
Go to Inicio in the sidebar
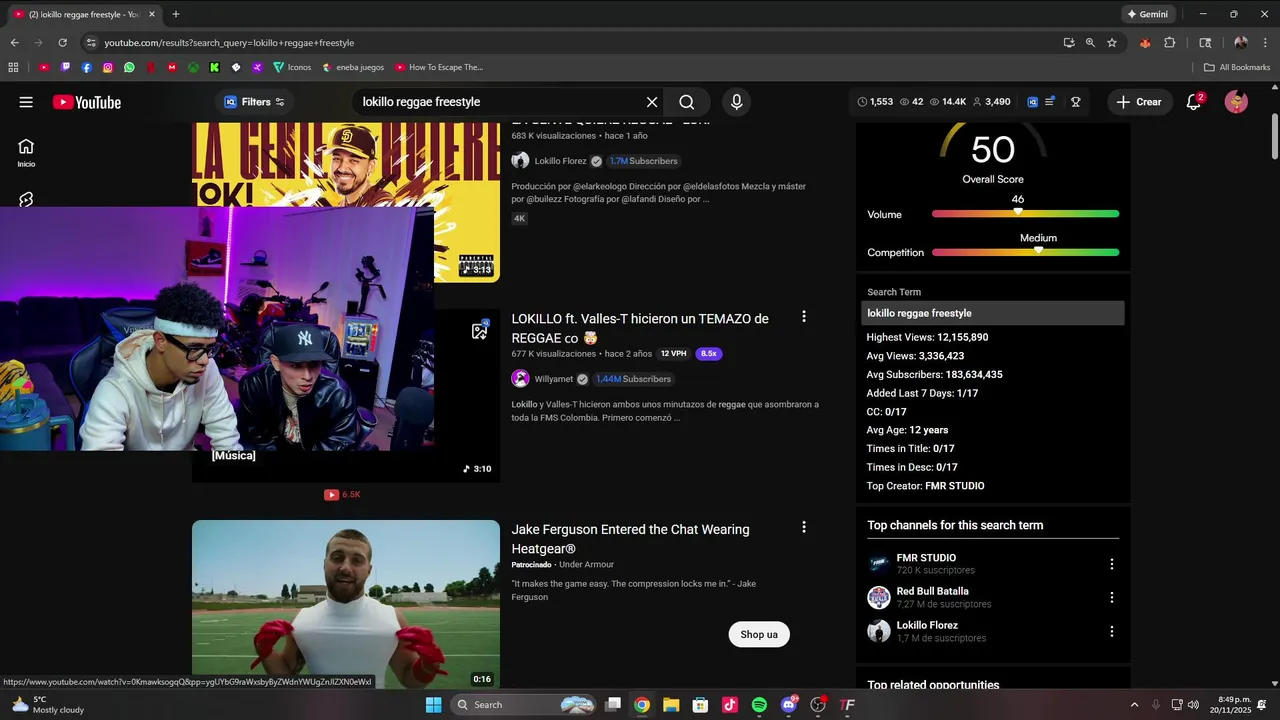26,152
